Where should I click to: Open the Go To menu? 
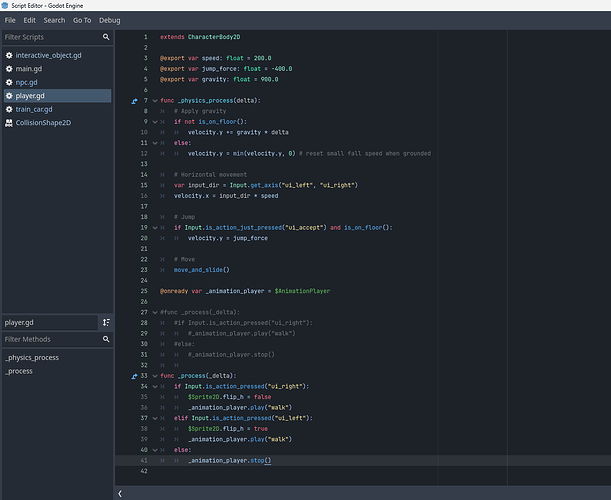click(x=81, y=20)
